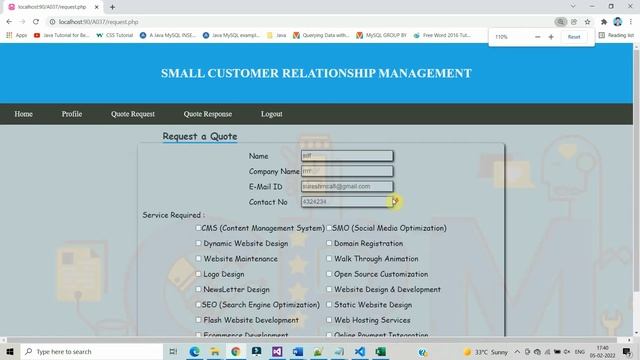Reload the request.php page
The width and height of the screenshot is (640, 360).
[36, 22]
